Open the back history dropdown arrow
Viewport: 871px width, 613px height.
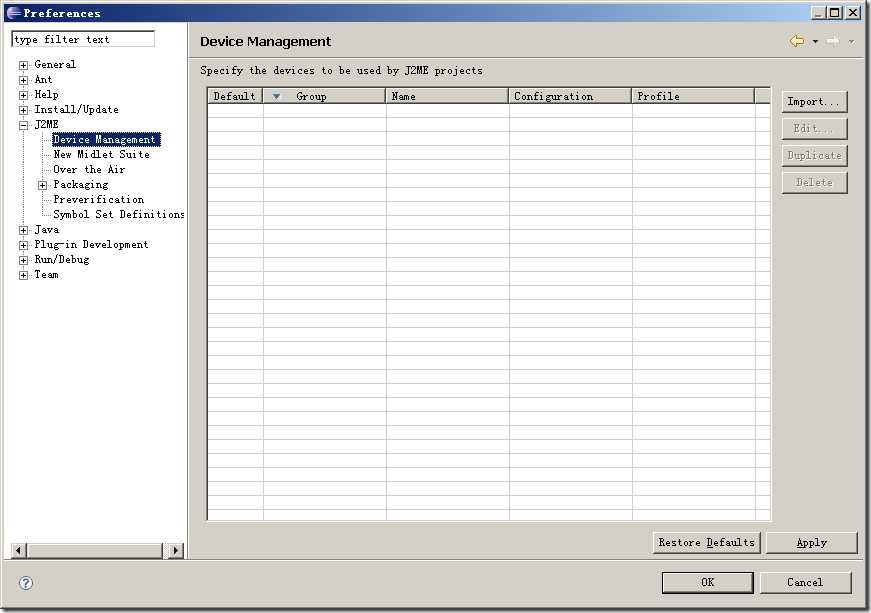coord(815,42)
